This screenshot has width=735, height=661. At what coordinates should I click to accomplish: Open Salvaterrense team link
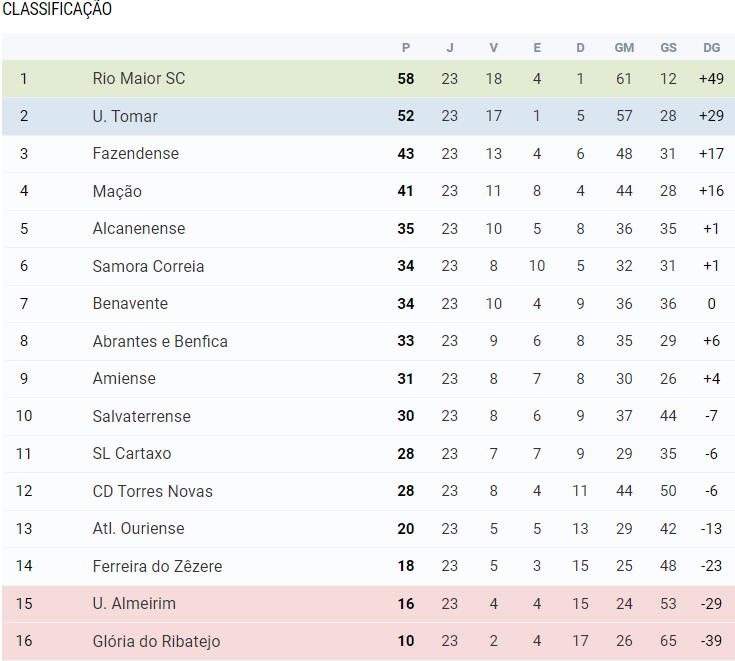coord(141,416)
